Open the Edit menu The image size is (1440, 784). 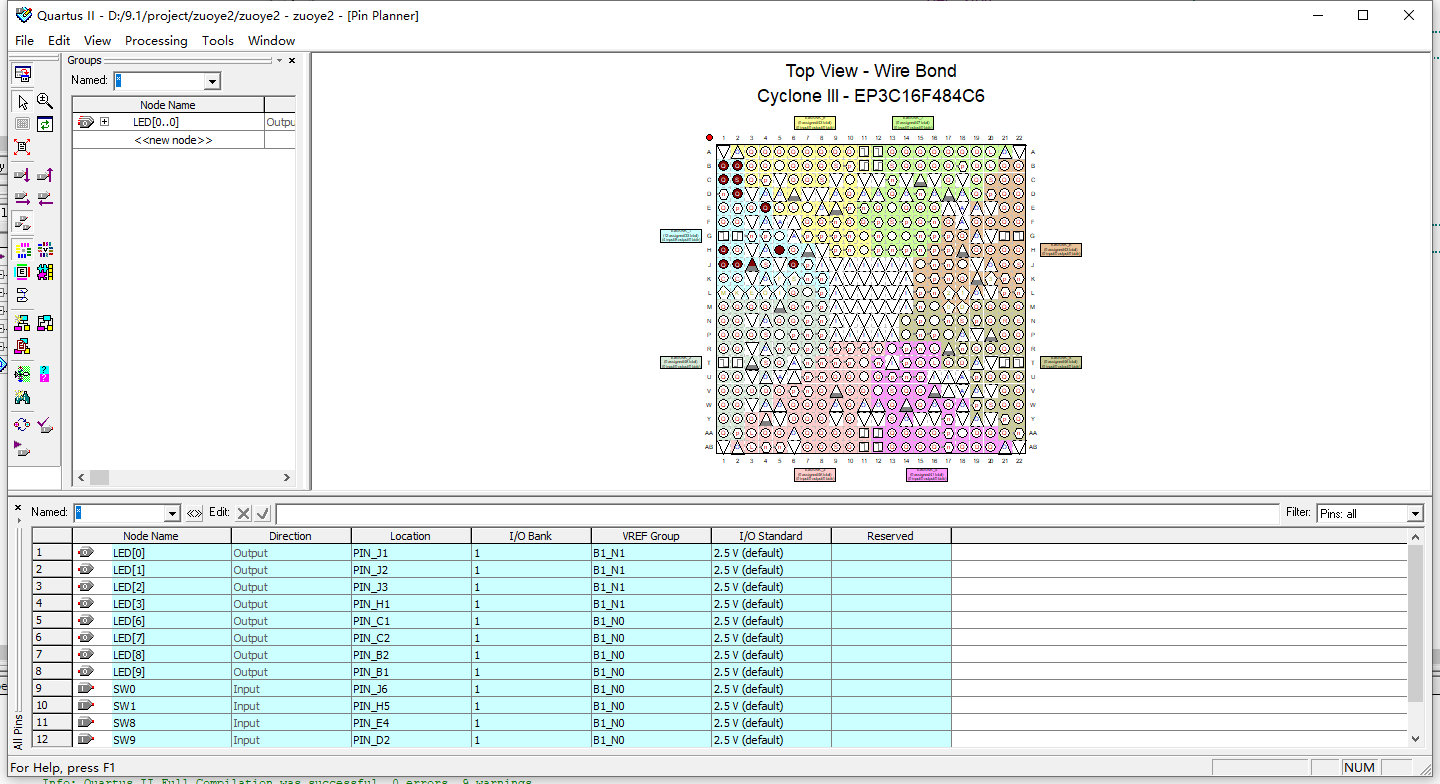(x=59, y=41)
